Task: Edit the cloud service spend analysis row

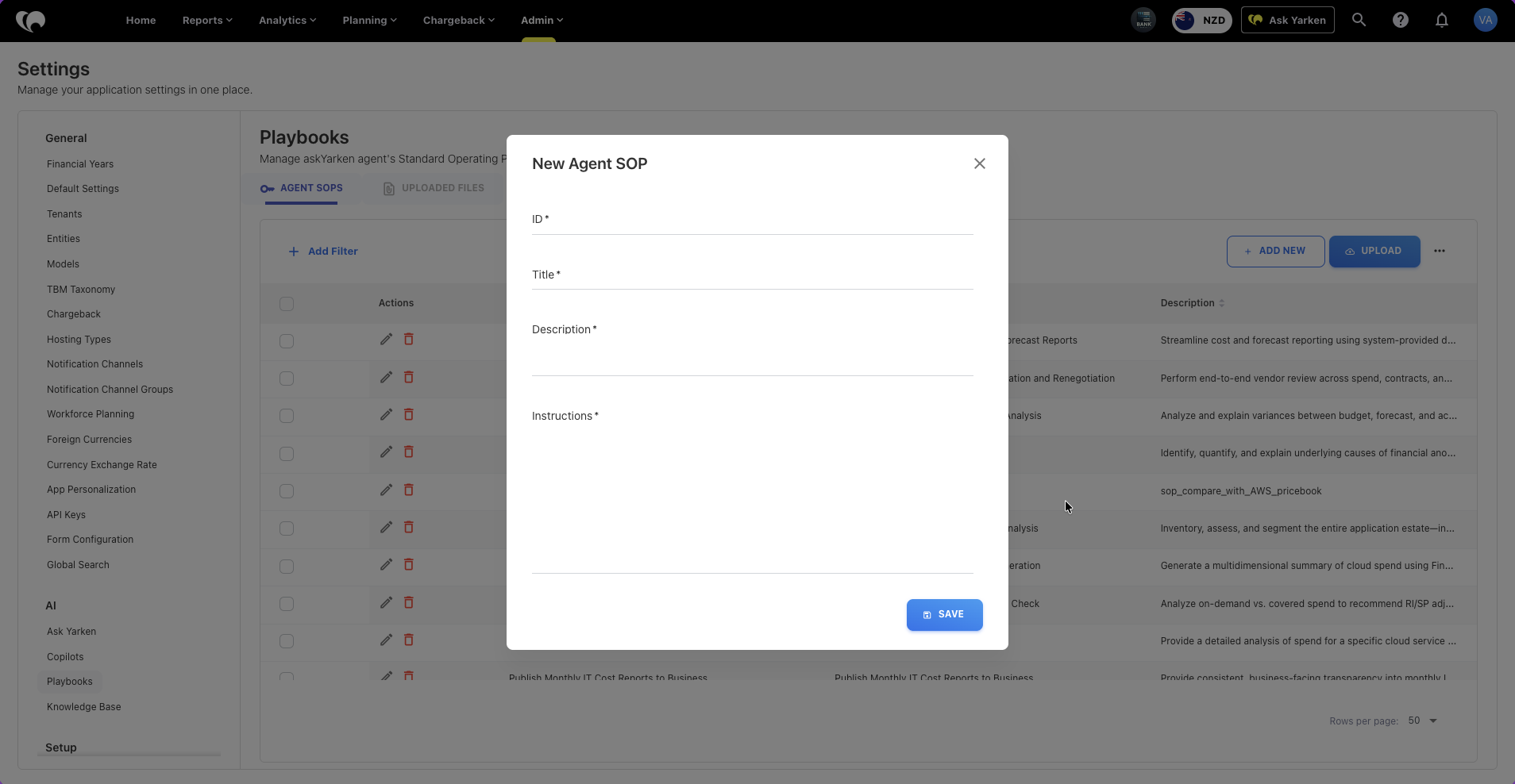Action: [x=386, y=640]
